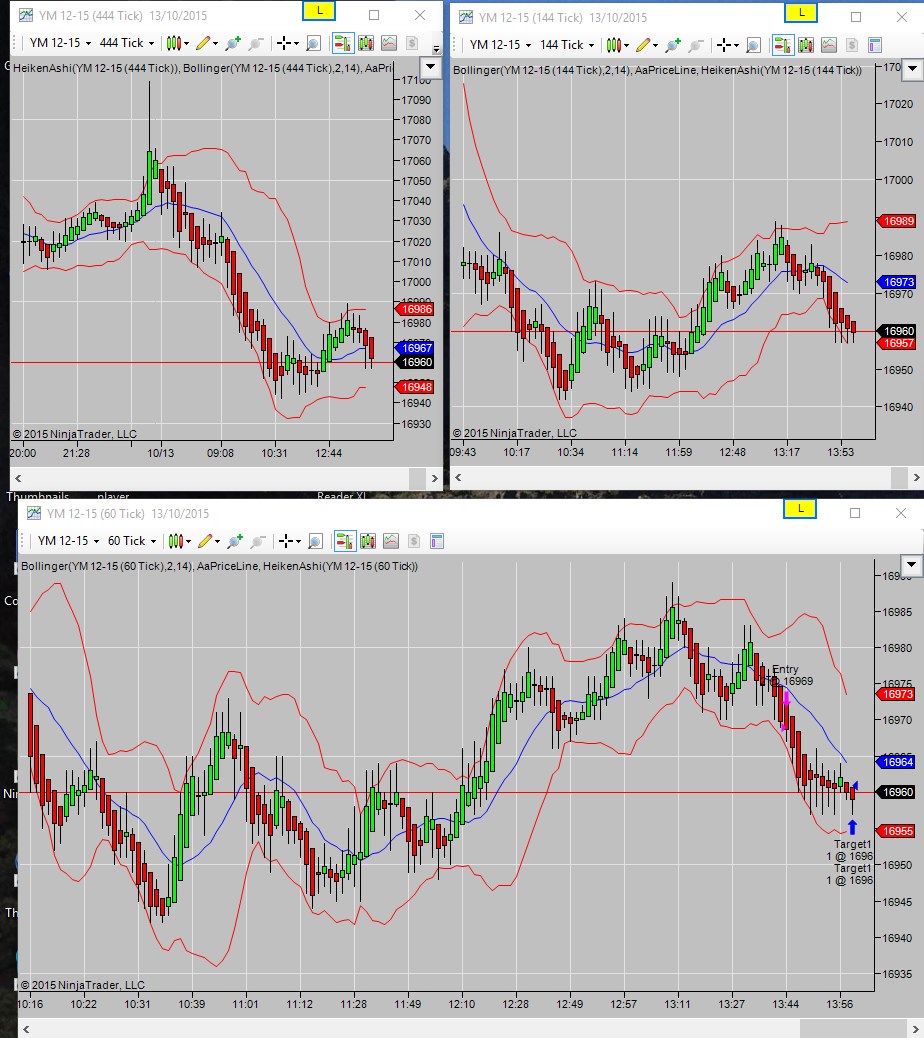Click zoom out icon in 60 Tick window
Image resolution: width=924 pixels, height=1038 pixels.
pyautogui.click(x=257, y=542)
